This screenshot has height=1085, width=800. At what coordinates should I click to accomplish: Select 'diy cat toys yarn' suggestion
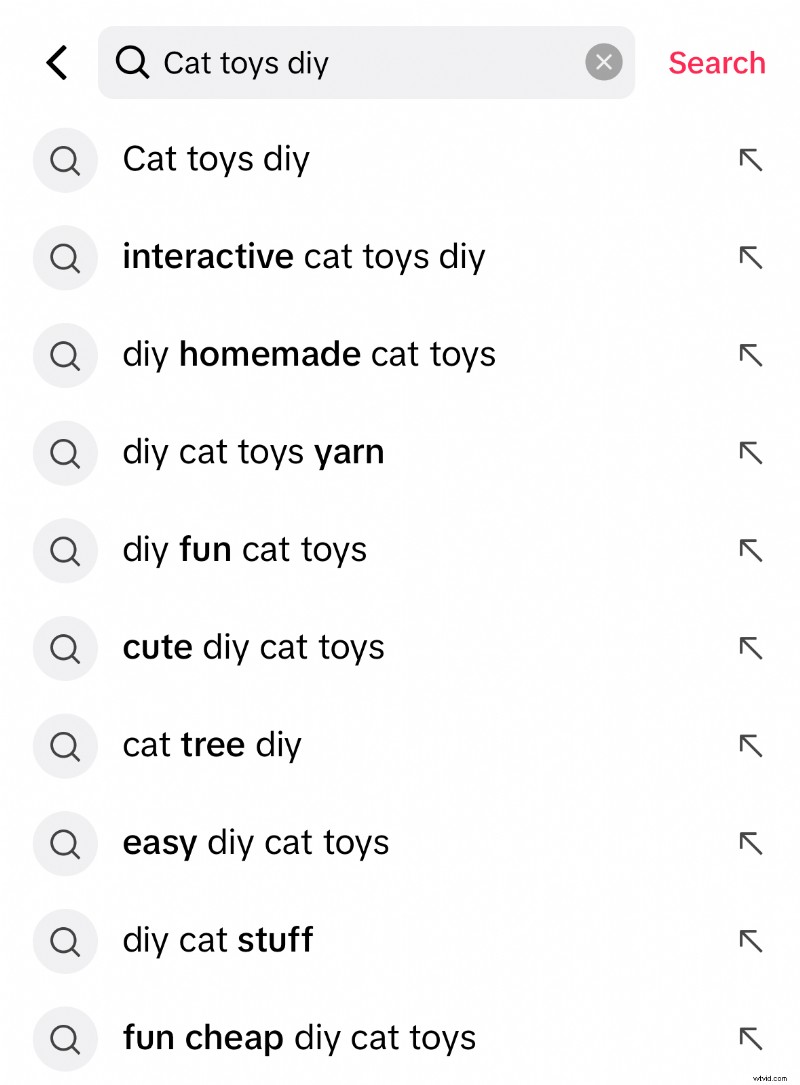point(253,452)
